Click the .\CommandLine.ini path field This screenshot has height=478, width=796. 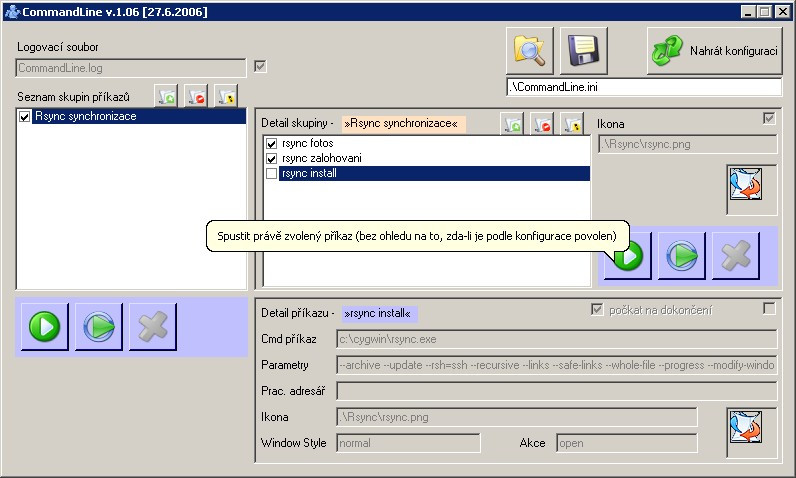click(x=644, y=87)
